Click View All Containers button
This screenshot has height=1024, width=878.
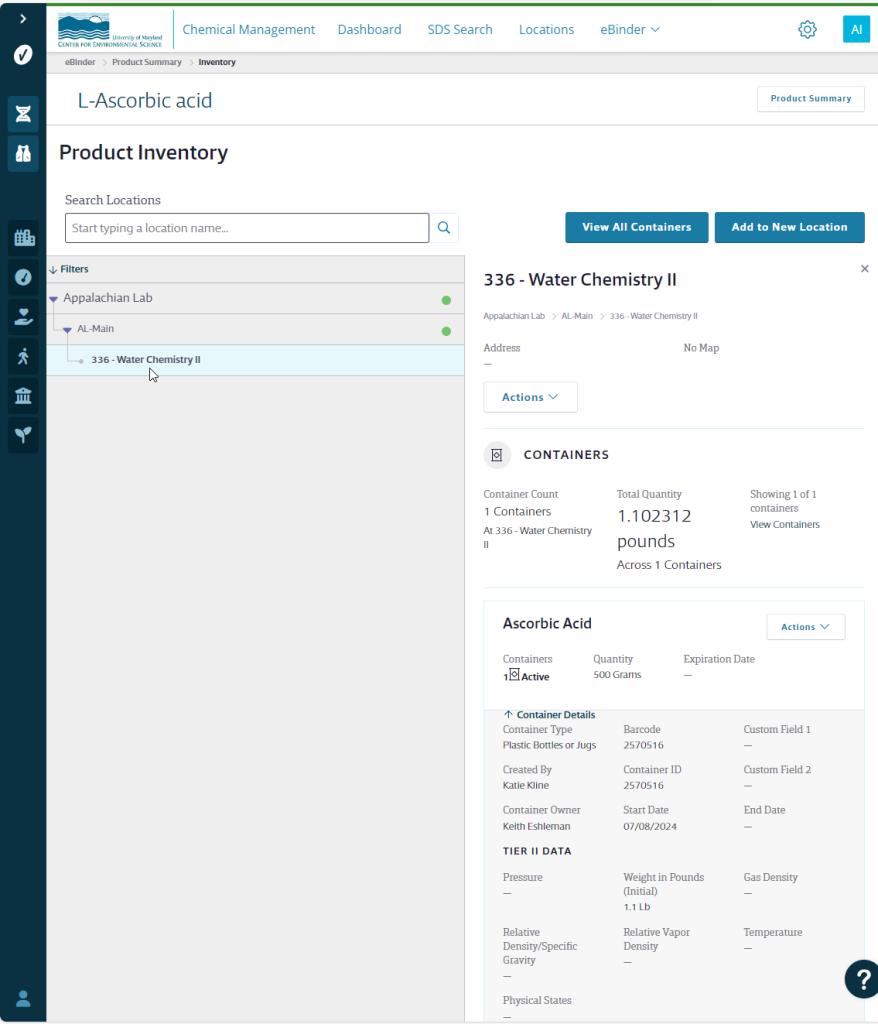click(636, 227)
